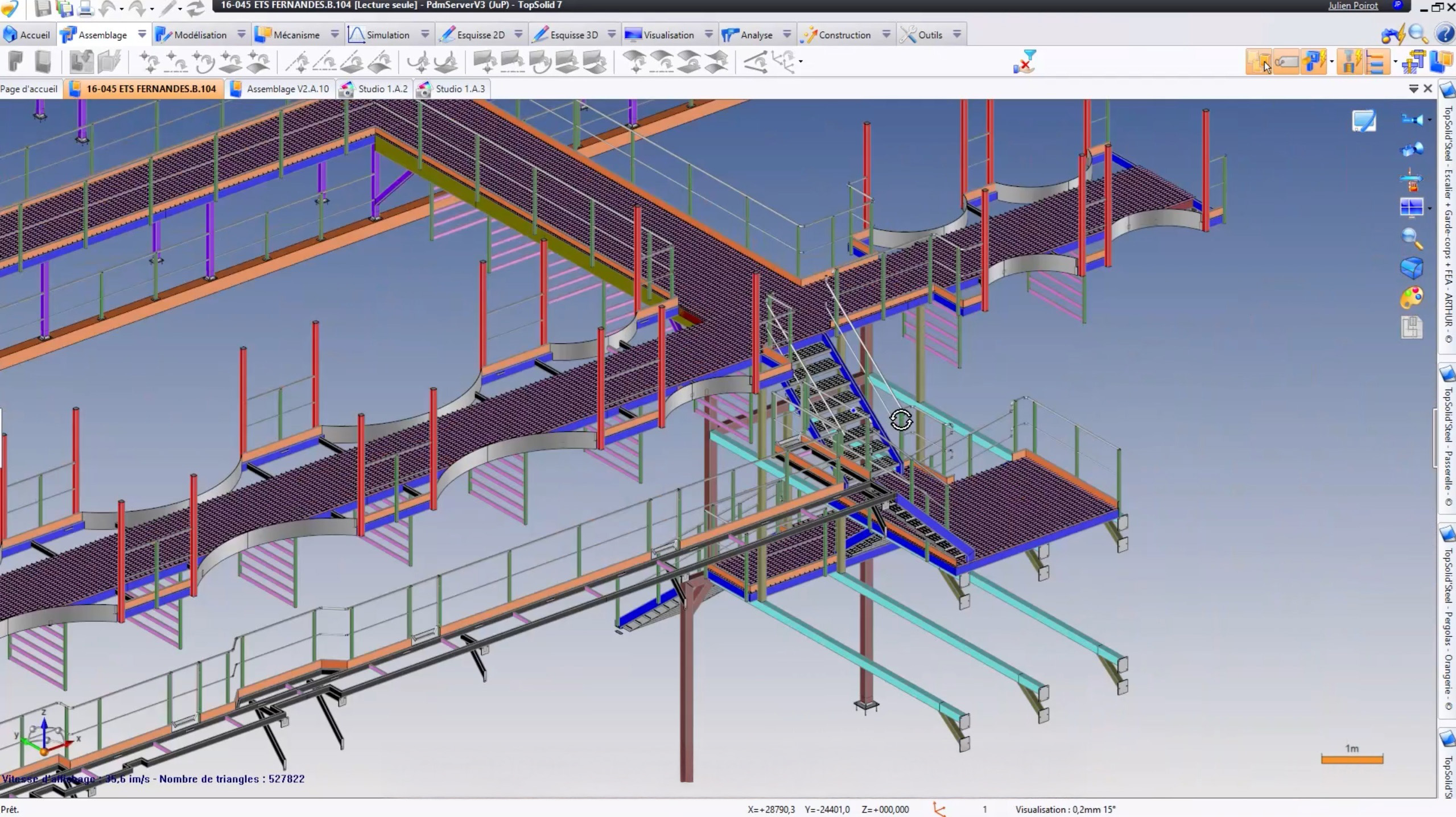Click the clear filter hand icon
1456x817 pixels.
click(x=1025, y=61)
